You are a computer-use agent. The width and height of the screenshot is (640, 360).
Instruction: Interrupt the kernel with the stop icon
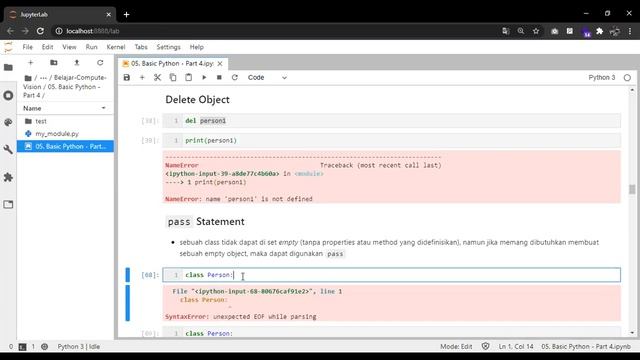click(219, 78)
